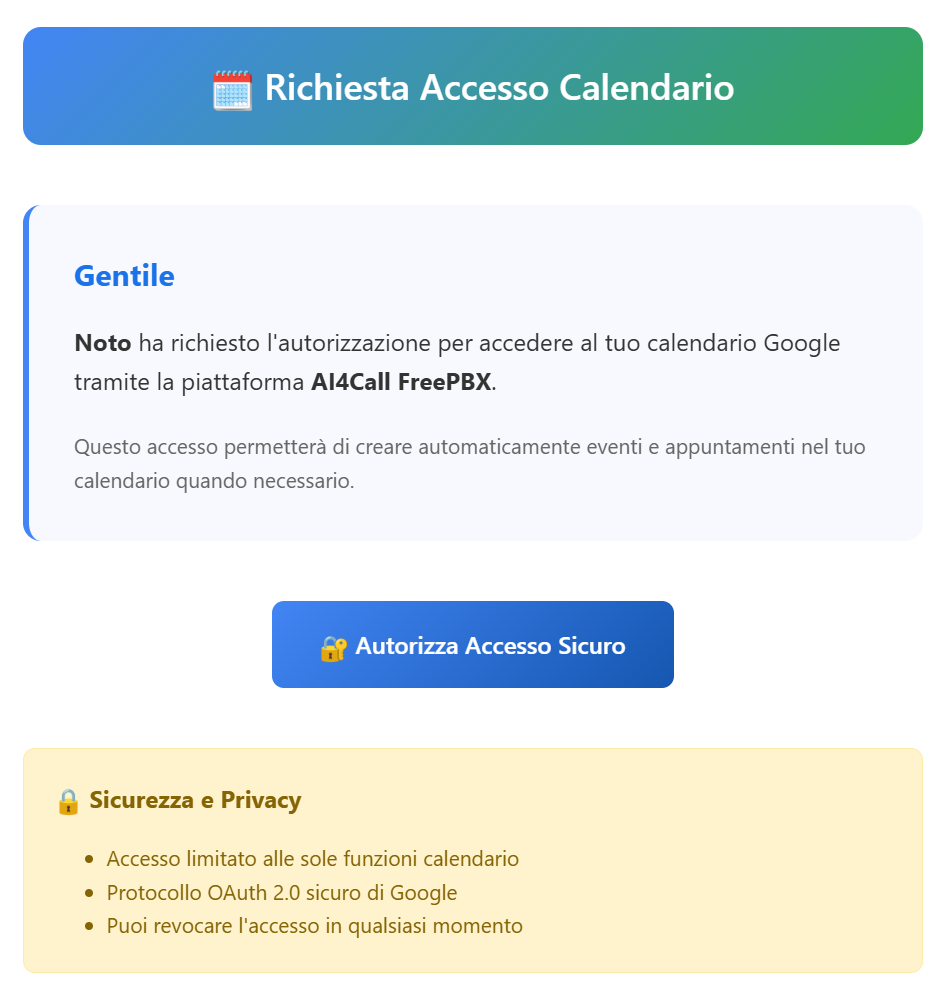
Task: Click the Accesso limitato alle sole funzioni calendario item
Action: pyautogui.click(x=313, y=859)
